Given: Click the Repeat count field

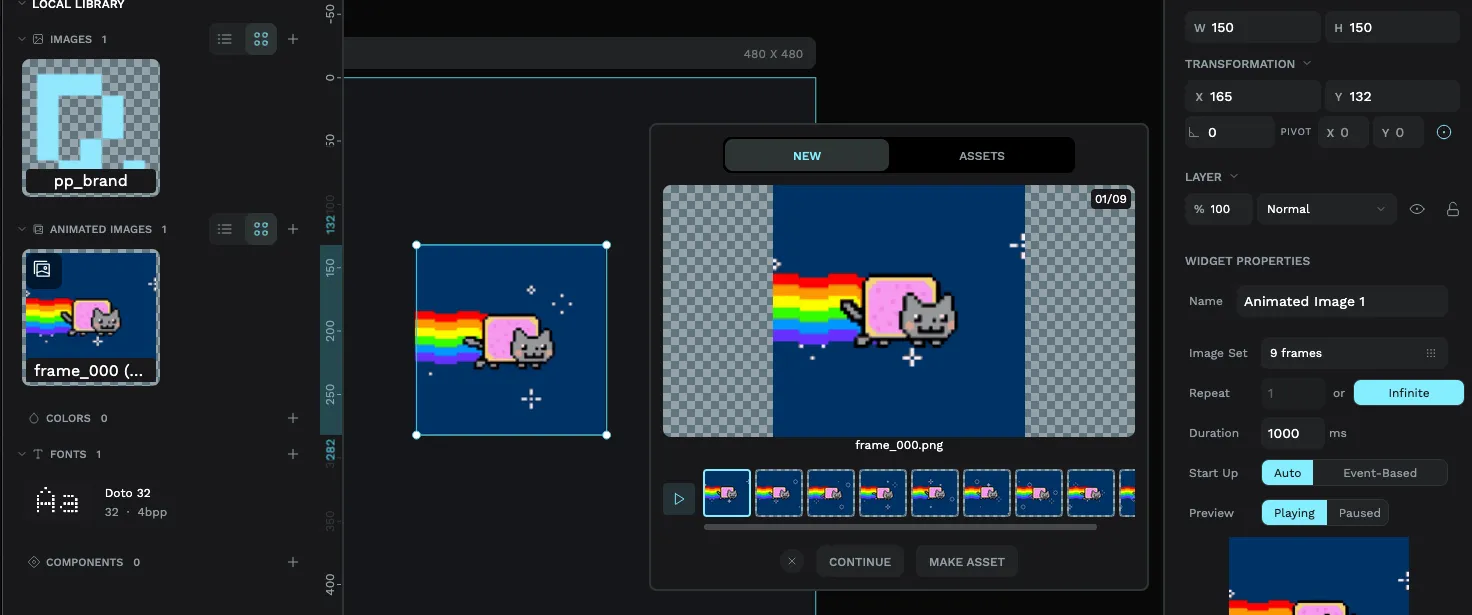Looking at the screenshot, I should pos(1293,393).
